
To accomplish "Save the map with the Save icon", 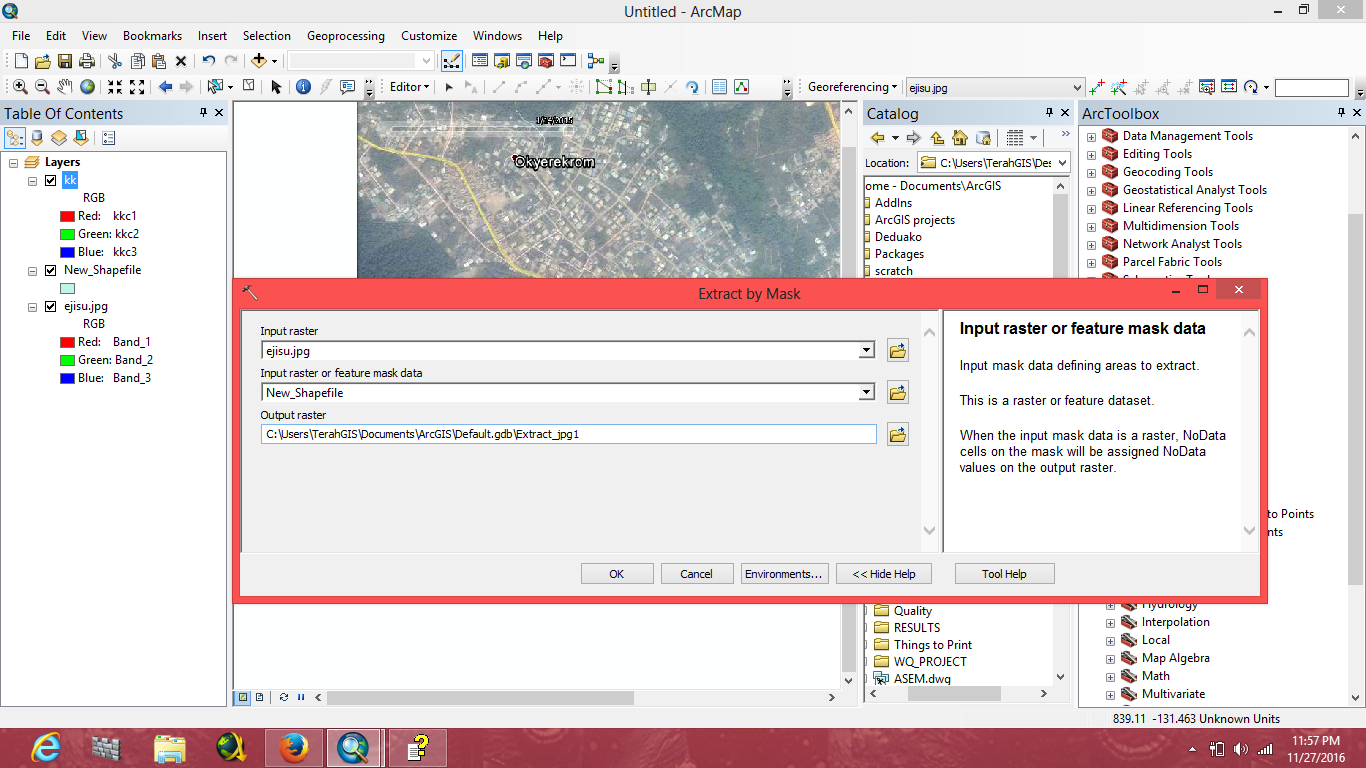I will click(x=65, y=61).
